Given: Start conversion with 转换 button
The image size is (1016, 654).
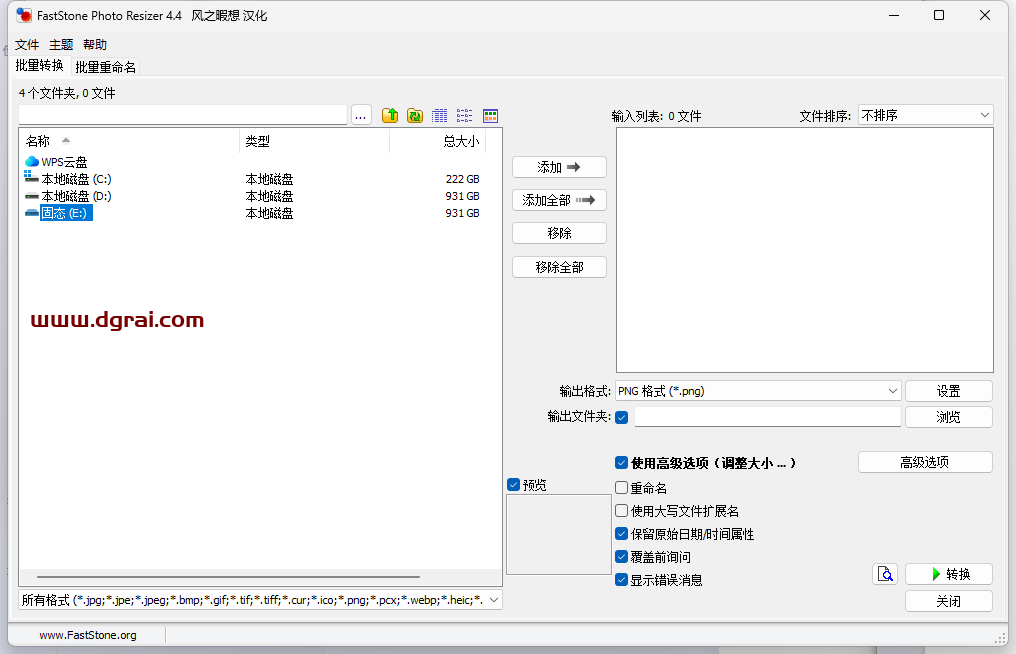Looking at the screenshot, I should click(949, 574).
